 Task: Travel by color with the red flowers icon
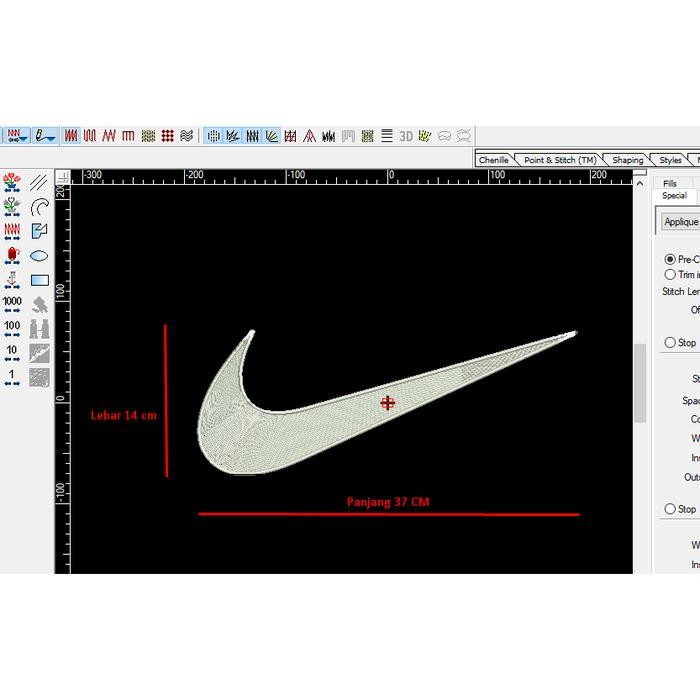pyautogui.click(x=12, y=183)
